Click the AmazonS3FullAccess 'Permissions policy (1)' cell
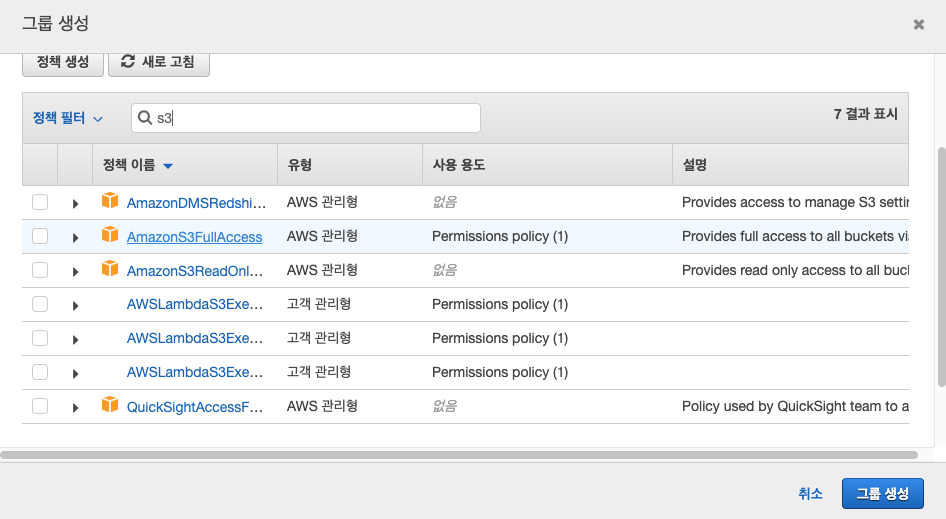The height and width of the screenshot is (519, 946). pyautogui.click(x=500, y=237)
